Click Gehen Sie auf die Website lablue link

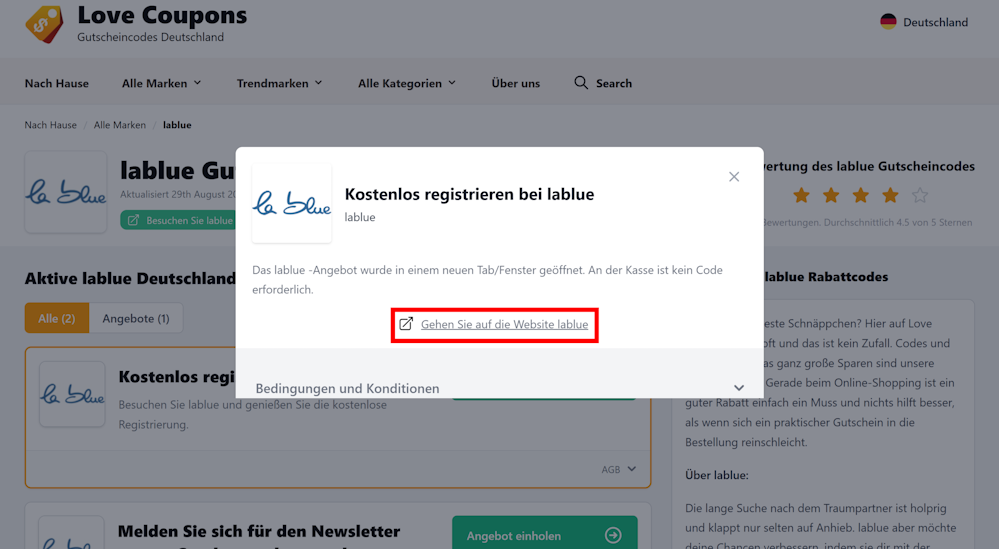(x=504, y=324)
